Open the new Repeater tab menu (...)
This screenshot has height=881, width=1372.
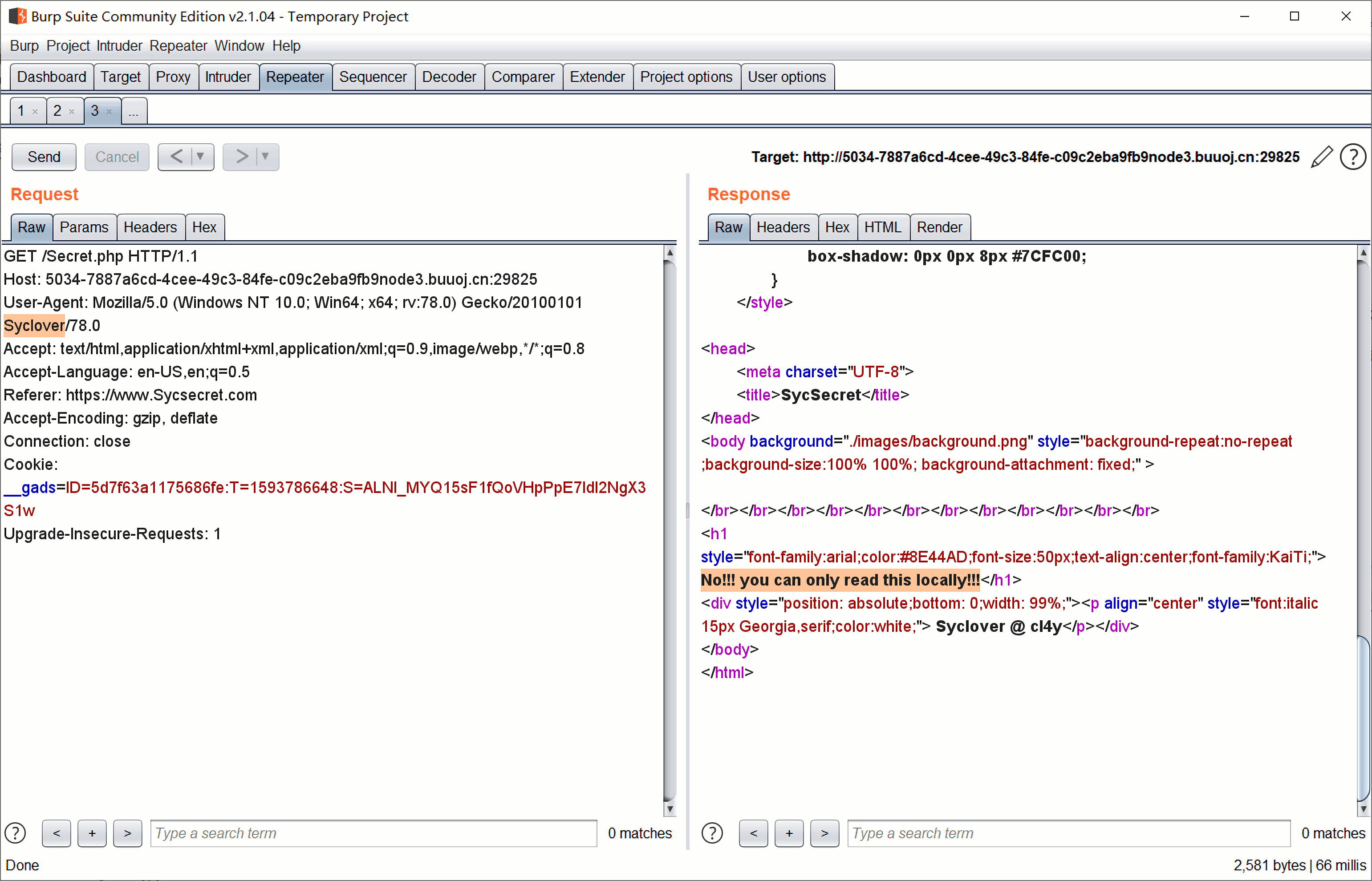click(x=134, y=110)
